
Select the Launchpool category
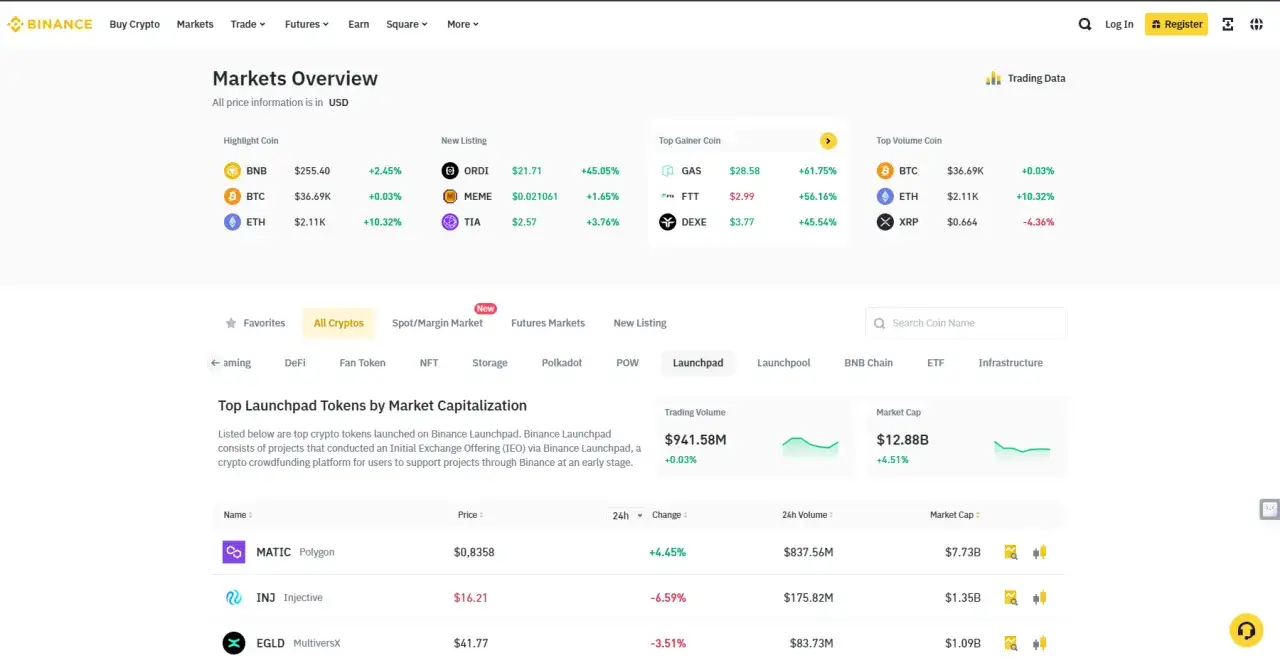point(784,363)
